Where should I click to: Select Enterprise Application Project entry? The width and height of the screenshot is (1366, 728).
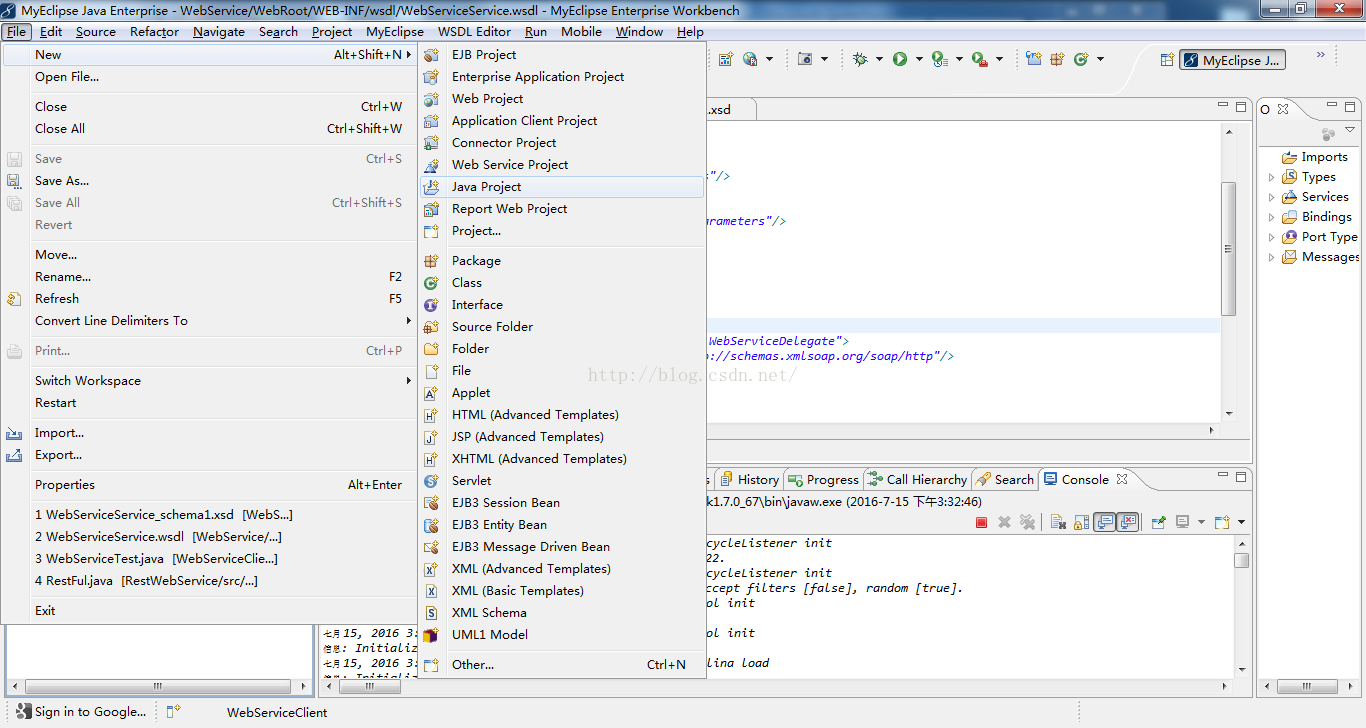pos(562,77)
